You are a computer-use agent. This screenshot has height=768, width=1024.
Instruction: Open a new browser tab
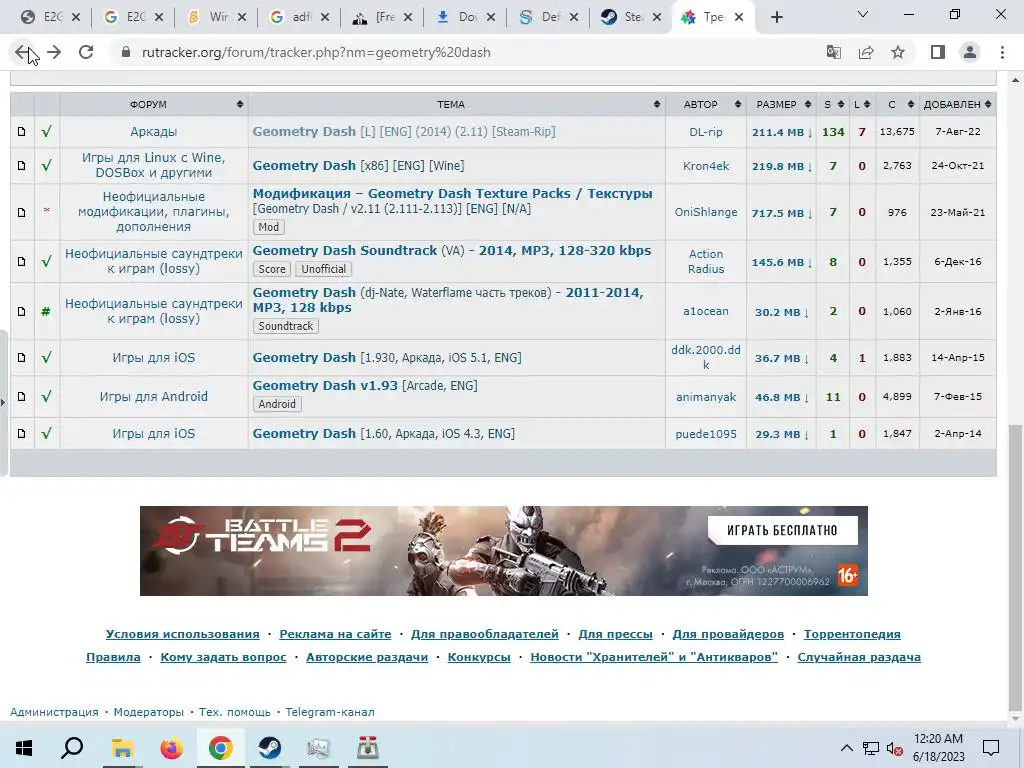coord(776,18)
